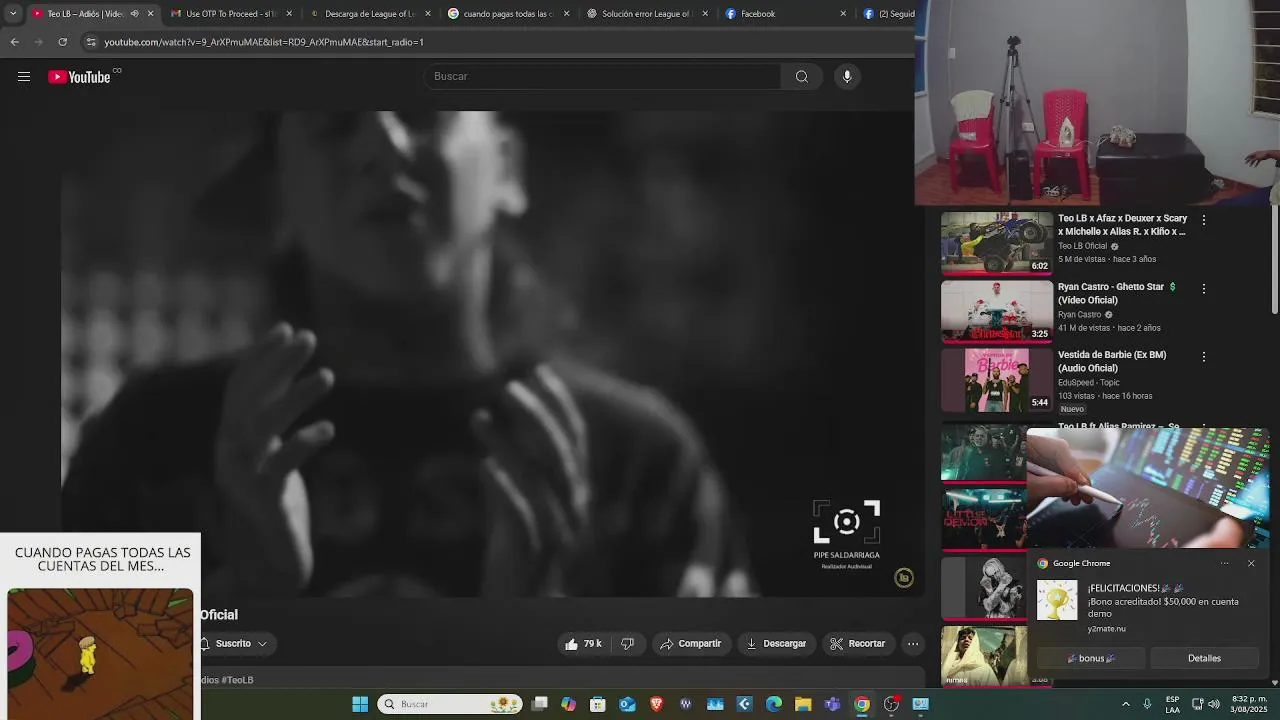
Task: Click the Windows taskbar Buscar search box
Action: 450,704
